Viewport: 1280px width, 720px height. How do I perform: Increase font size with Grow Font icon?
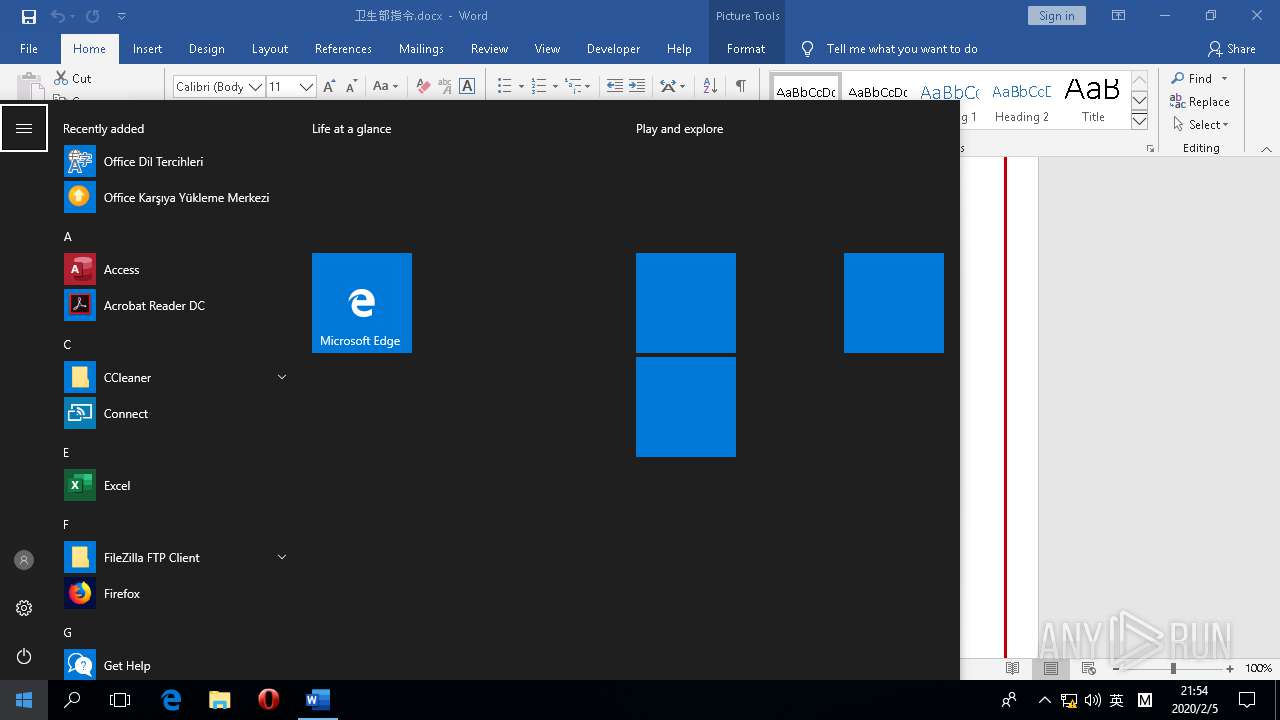(x=329, y=86)
